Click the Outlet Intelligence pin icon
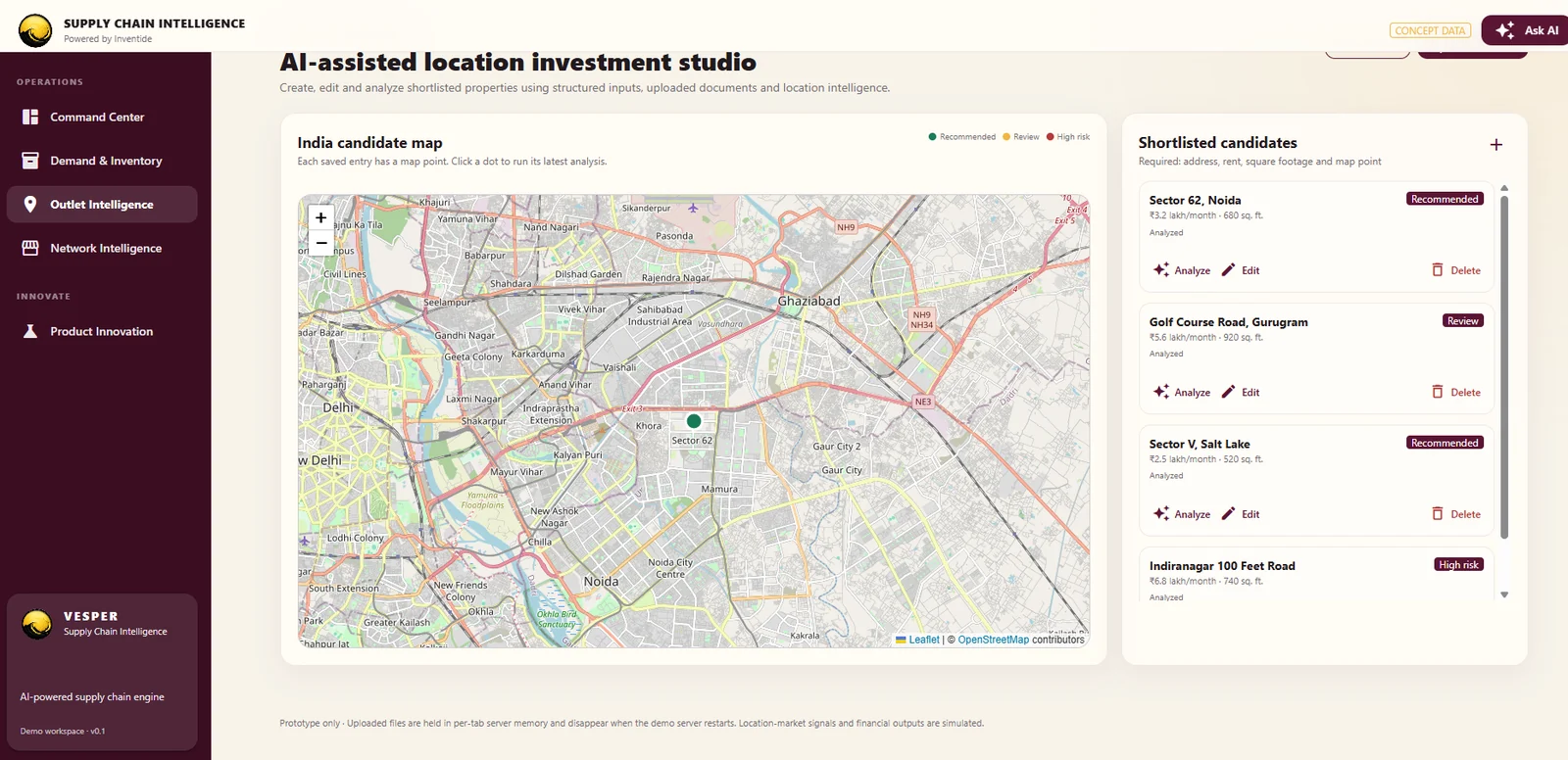 [30, 205]
